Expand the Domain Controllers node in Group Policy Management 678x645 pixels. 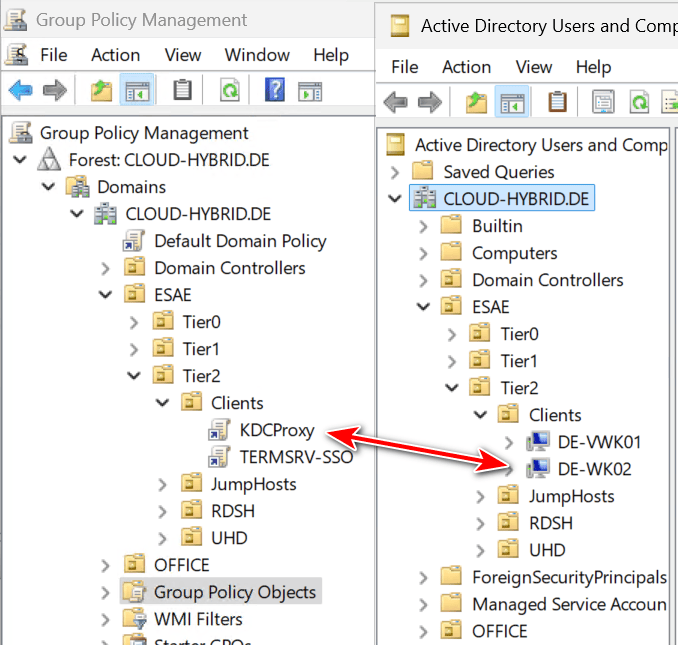tap(106, 268)
